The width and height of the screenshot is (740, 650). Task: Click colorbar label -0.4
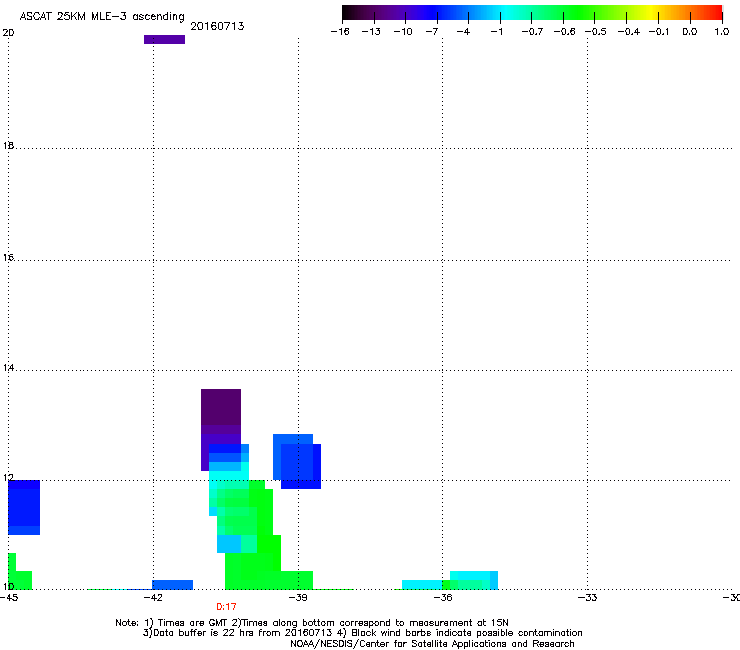pos(629,32)
